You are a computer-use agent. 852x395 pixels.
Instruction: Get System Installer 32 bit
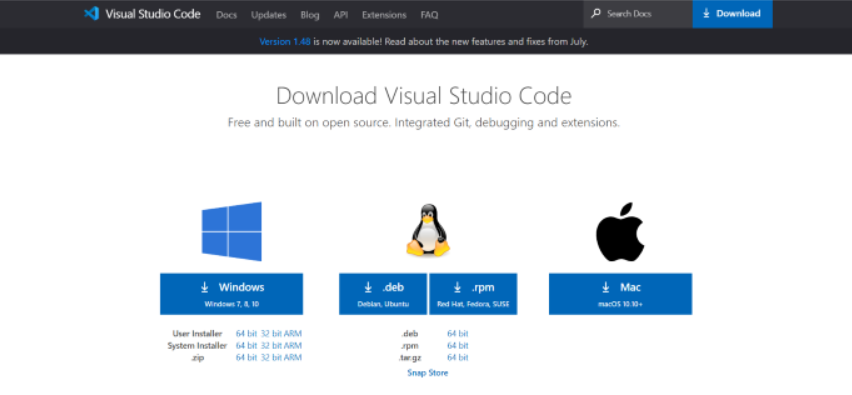point(271,345)
